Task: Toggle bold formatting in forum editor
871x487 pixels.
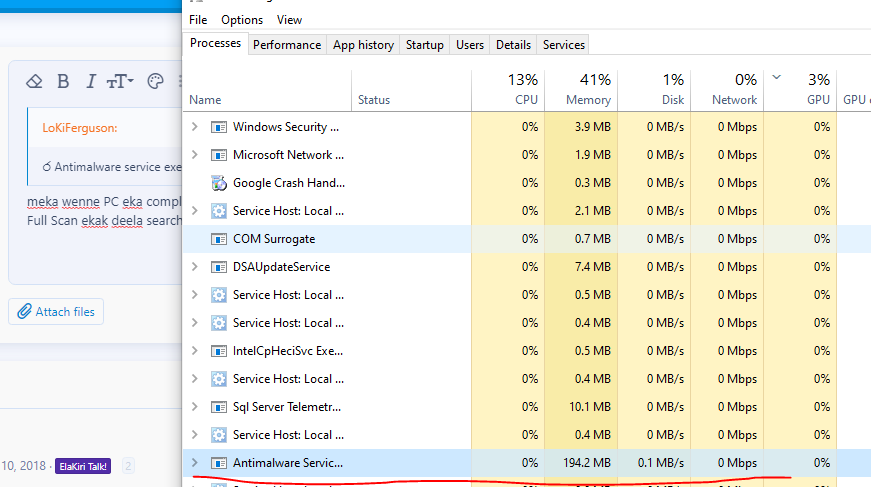Action: pos(63,82)
